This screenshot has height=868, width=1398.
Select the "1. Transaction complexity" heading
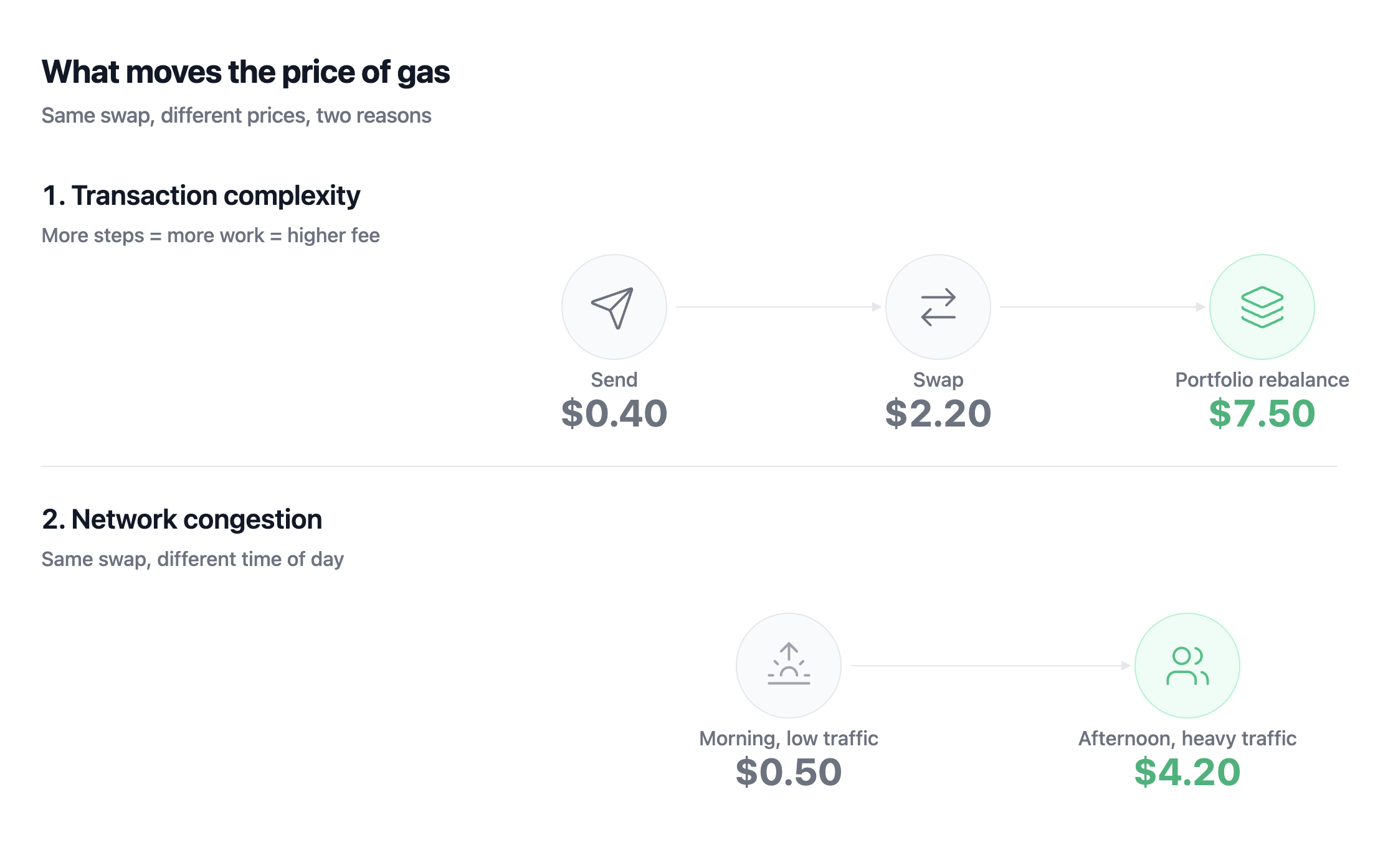201,196
